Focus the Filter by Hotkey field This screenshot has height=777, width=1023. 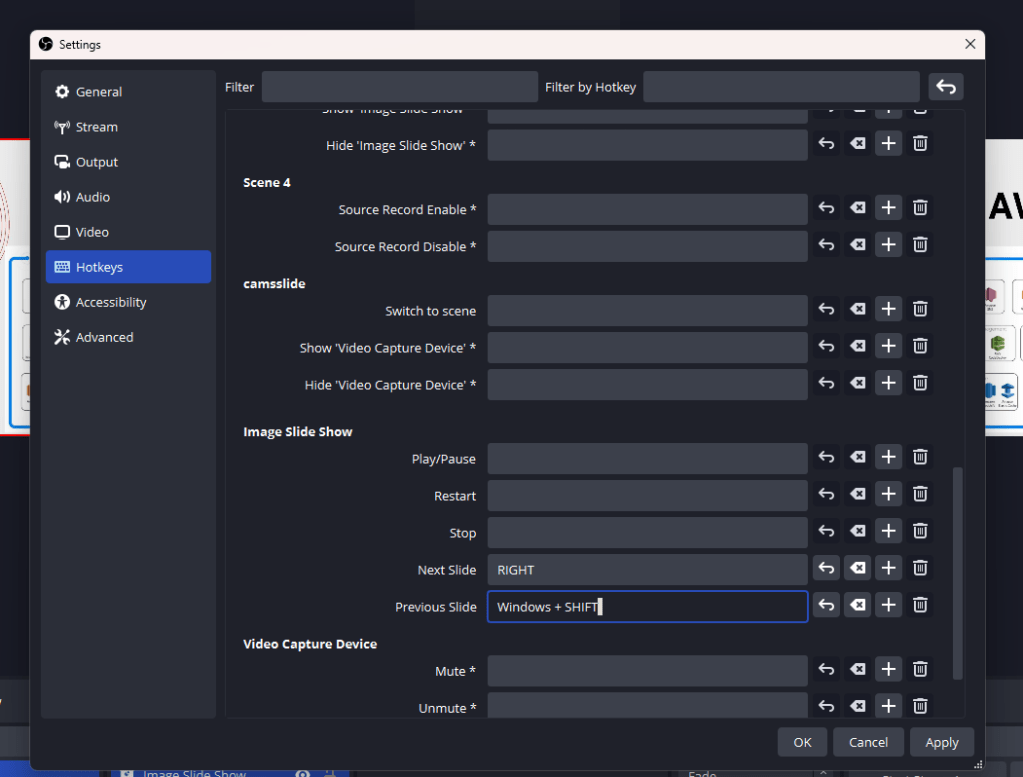(x=781, y=87)
